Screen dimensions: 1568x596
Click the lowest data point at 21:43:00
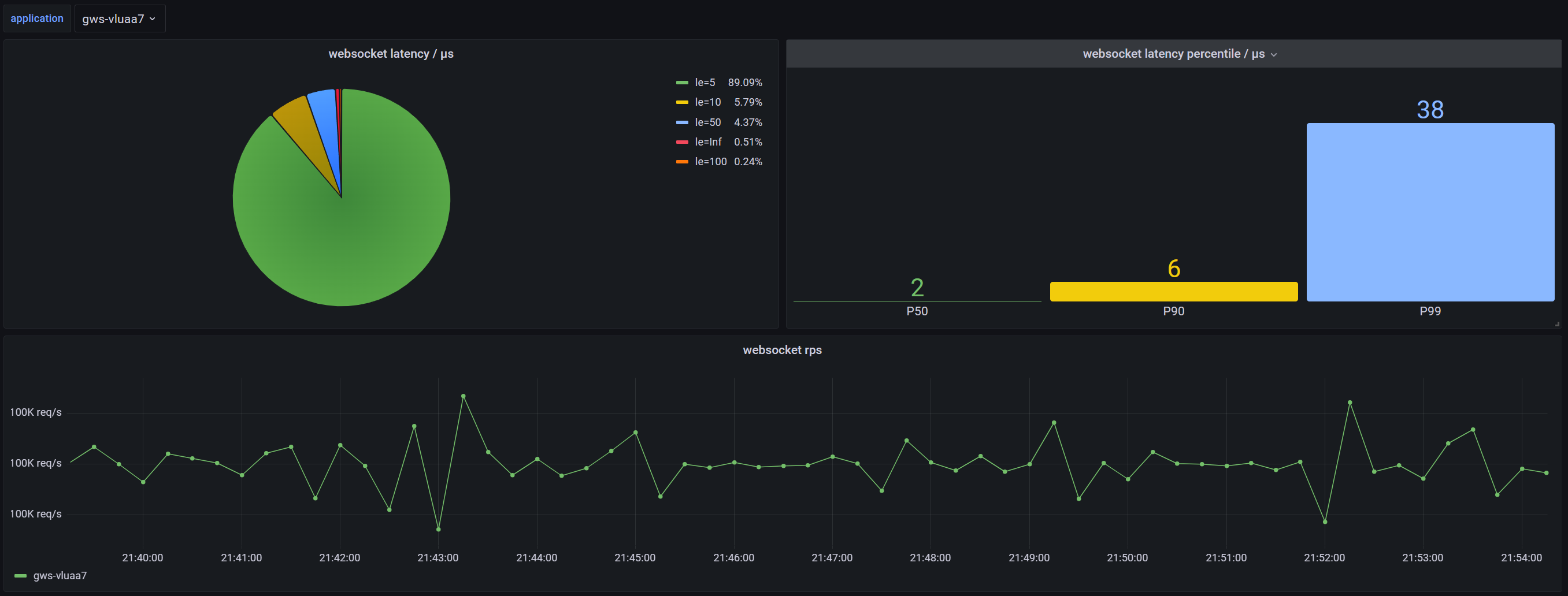click(438, 529)
